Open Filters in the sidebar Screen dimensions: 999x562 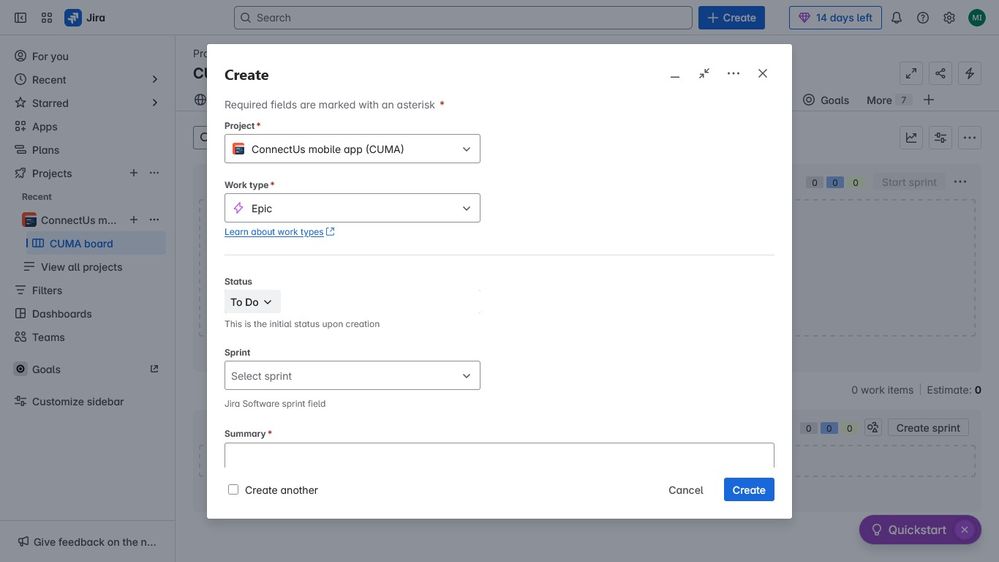[x=47, y=290]
